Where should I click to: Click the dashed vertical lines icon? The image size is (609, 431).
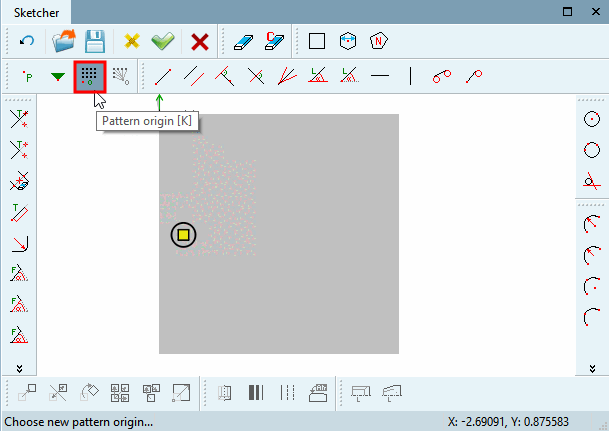coord(287,393)
